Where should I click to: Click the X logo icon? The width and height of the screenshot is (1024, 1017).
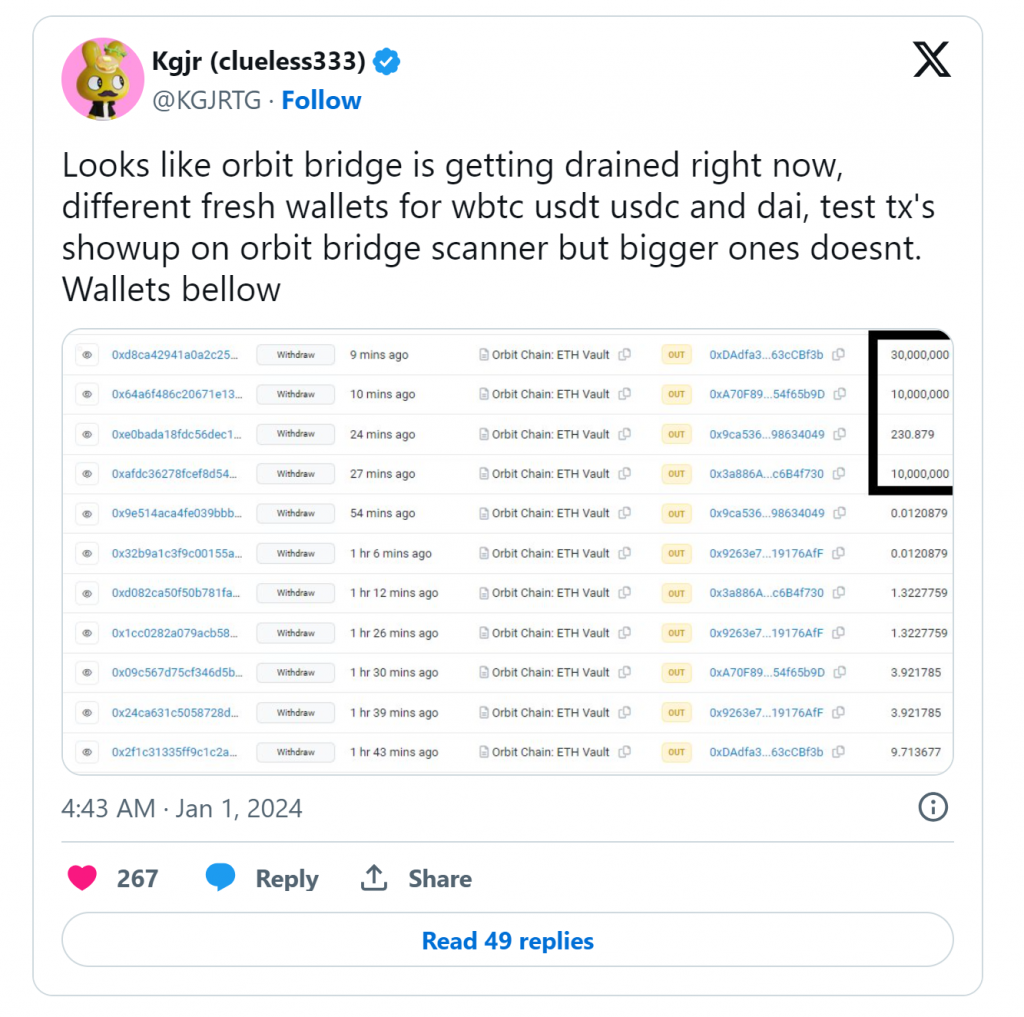[932, 62]
